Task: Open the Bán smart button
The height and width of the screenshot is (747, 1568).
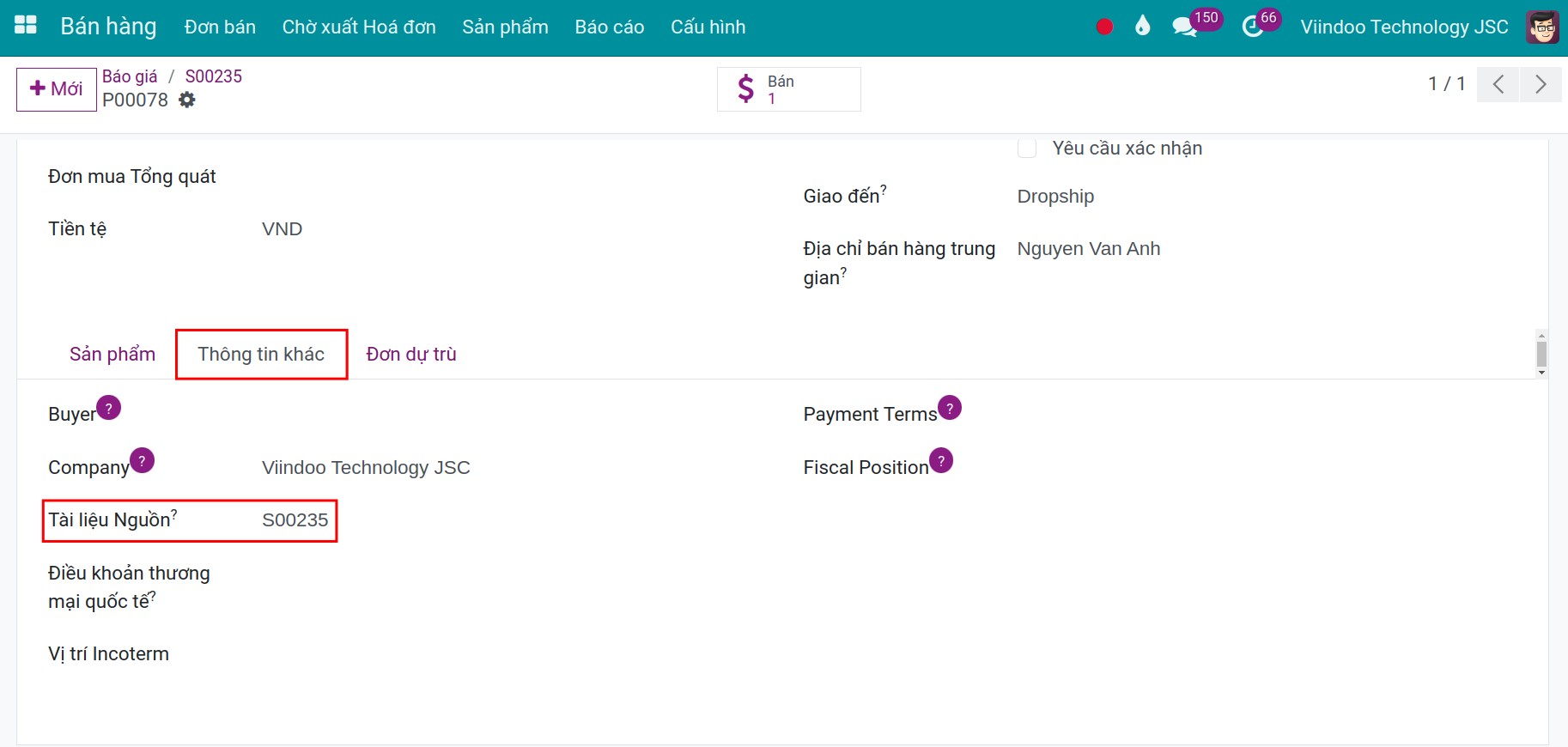Action: (x=789, y=89)
